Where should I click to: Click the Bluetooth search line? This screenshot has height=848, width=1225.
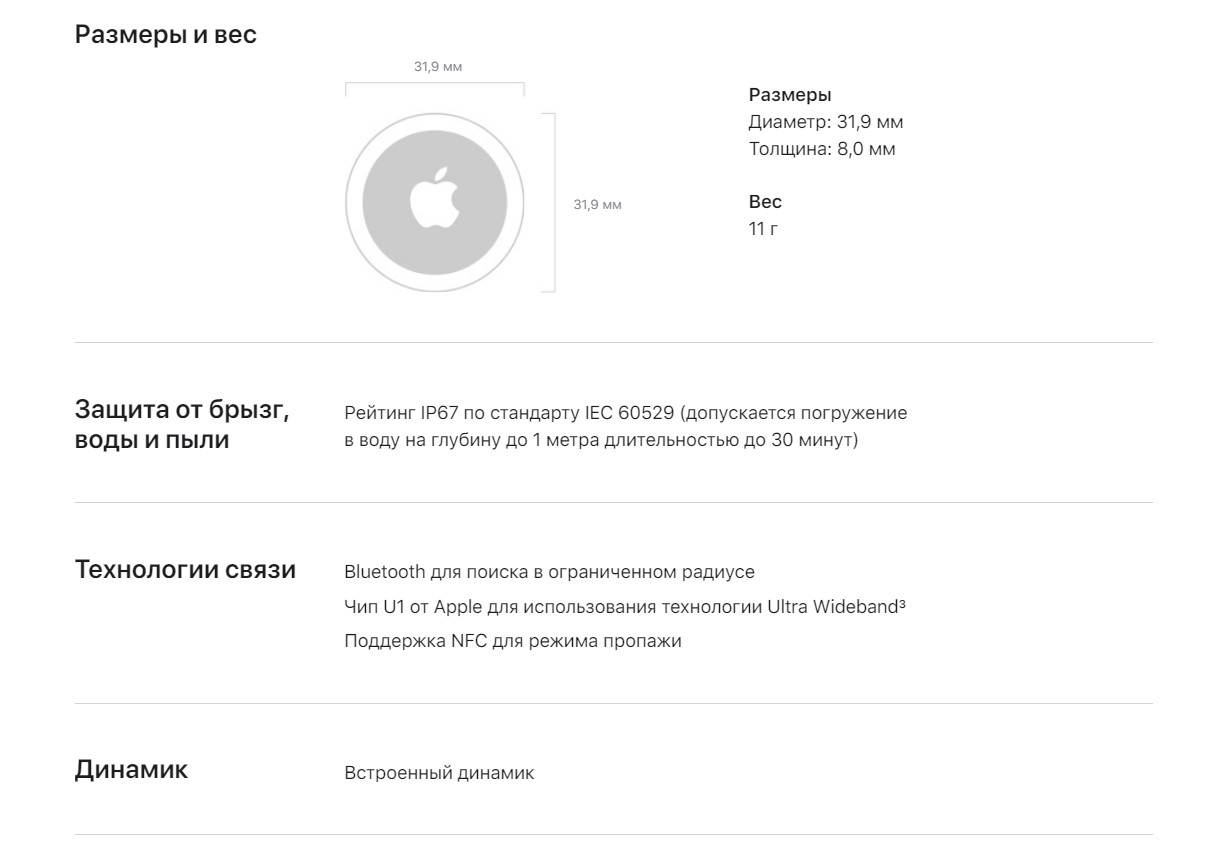click(x=549, y=572)
